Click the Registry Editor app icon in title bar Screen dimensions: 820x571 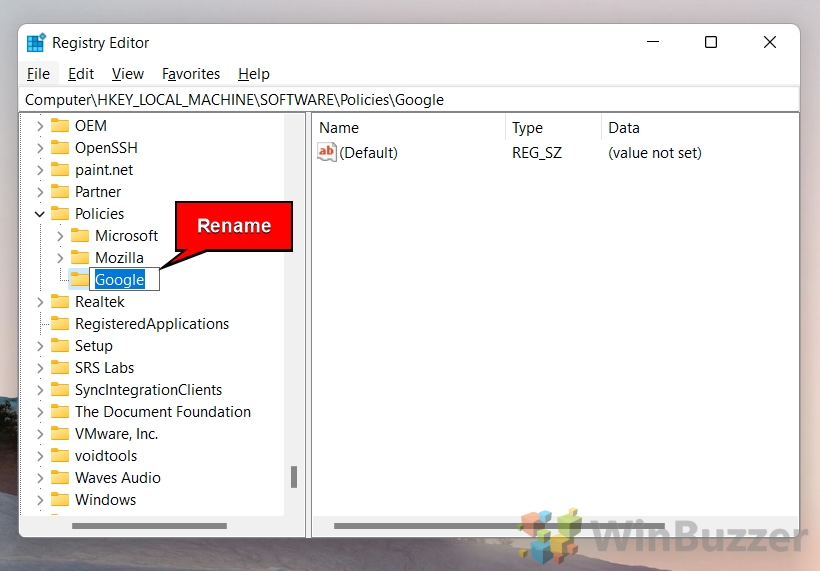click(x=36, y=43)
